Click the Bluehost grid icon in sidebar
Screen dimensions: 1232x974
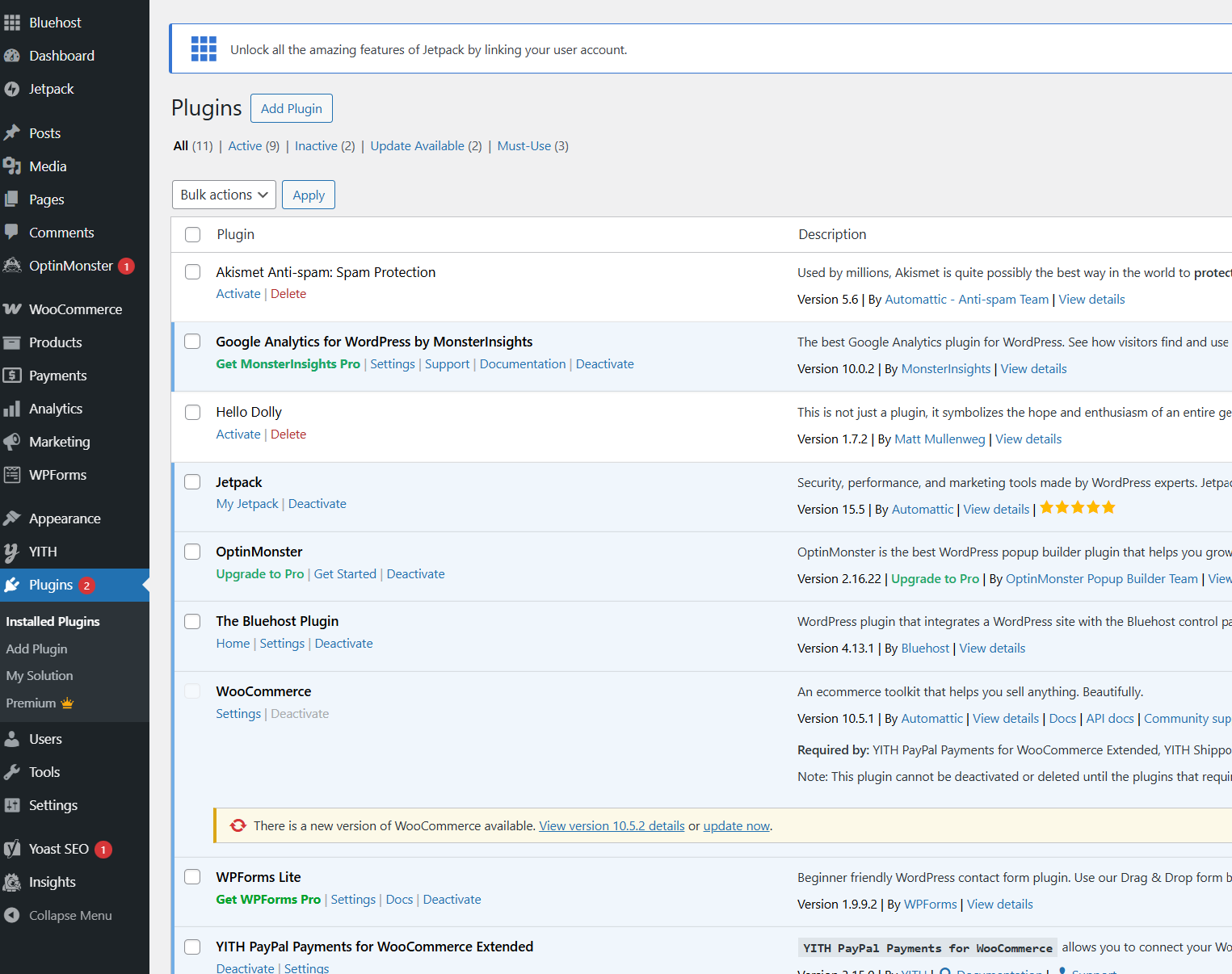click(x=12, y=23)
